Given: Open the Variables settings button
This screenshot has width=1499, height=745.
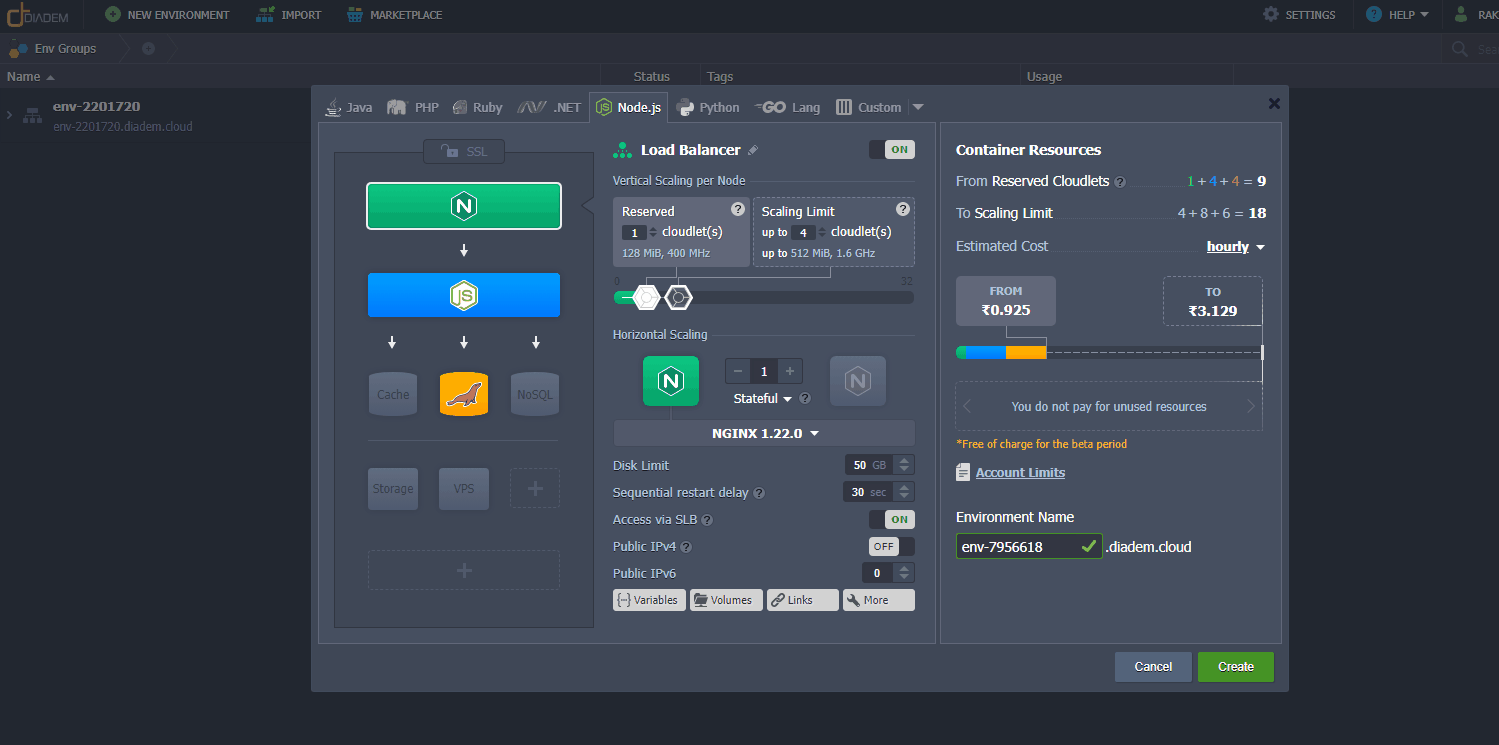Looking at the screenshot, I should click(649, 600).
